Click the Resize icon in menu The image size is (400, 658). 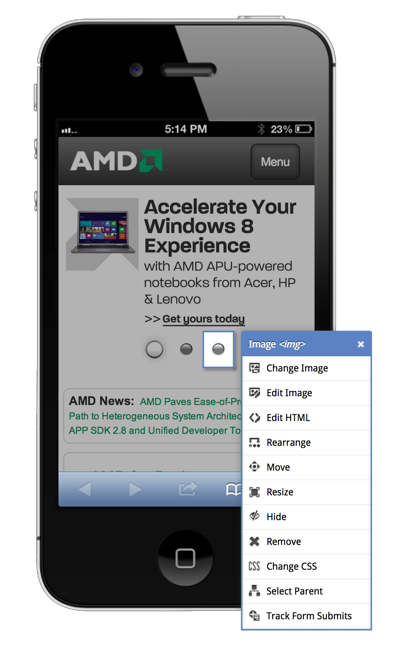(254, 492)
